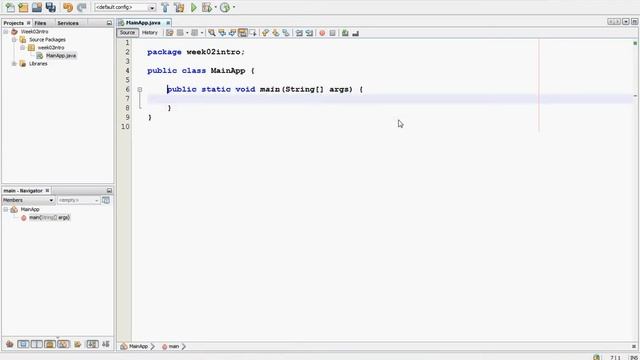Collapse the Source Packages node
Screen dimensions: 640x360
(x=14, y=40)
